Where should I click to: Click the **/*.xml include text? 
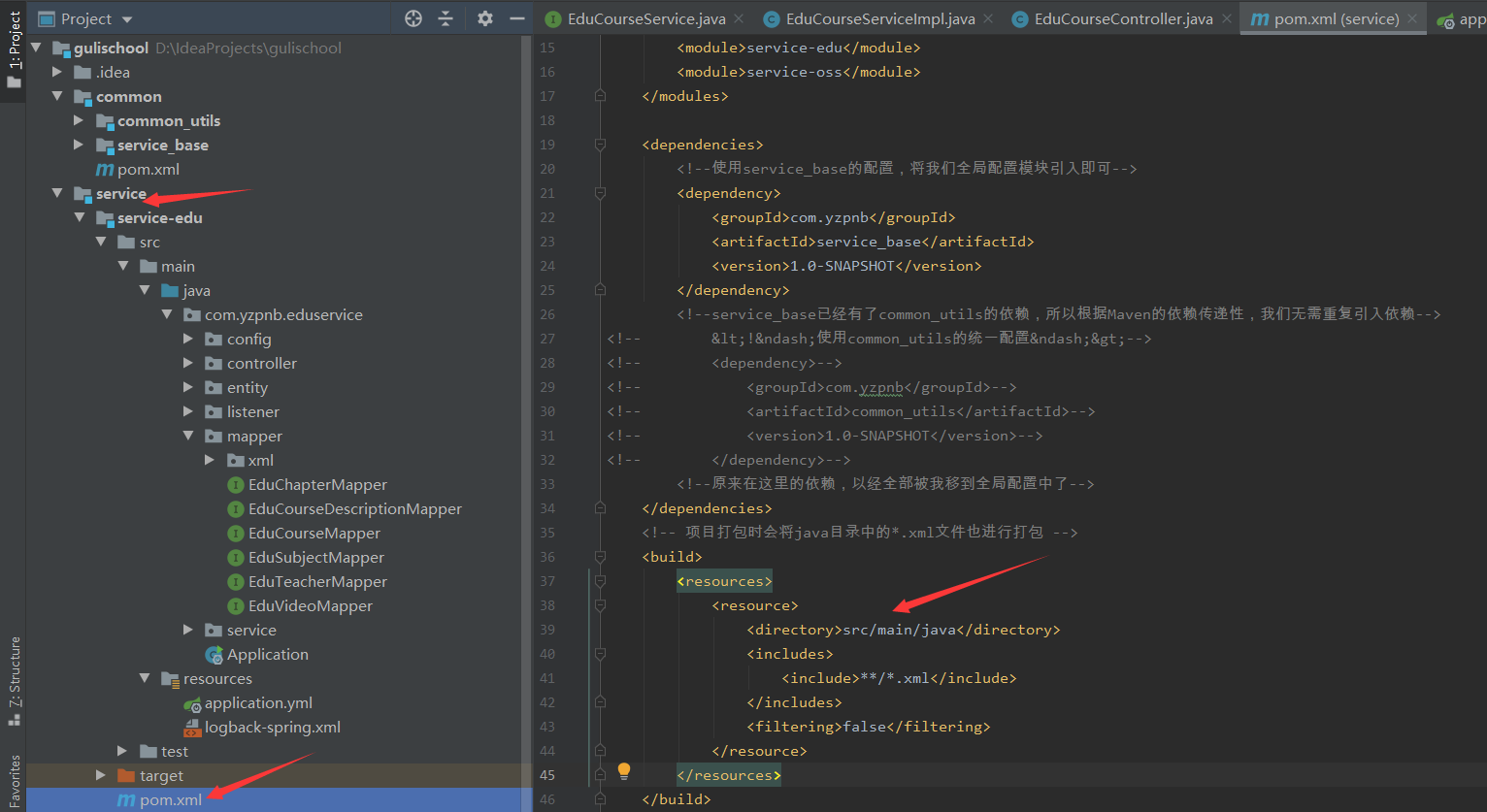click(x=895, y=678)
